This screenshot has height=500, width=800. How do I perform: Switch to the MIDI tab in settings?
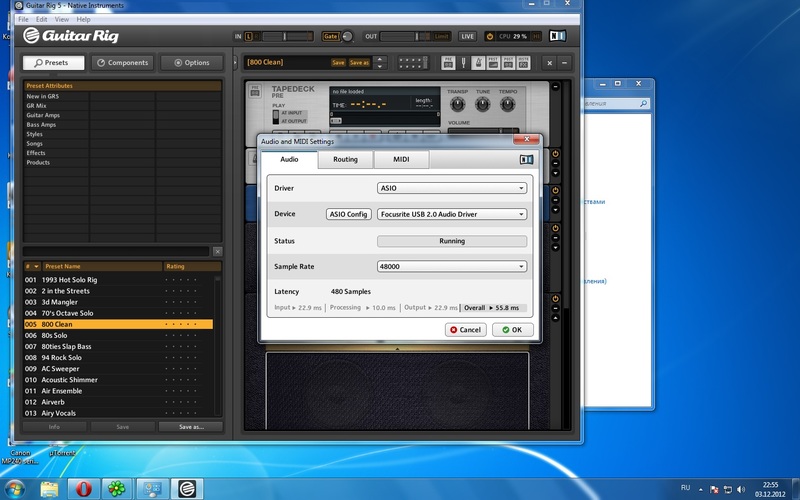coord(401,160)
